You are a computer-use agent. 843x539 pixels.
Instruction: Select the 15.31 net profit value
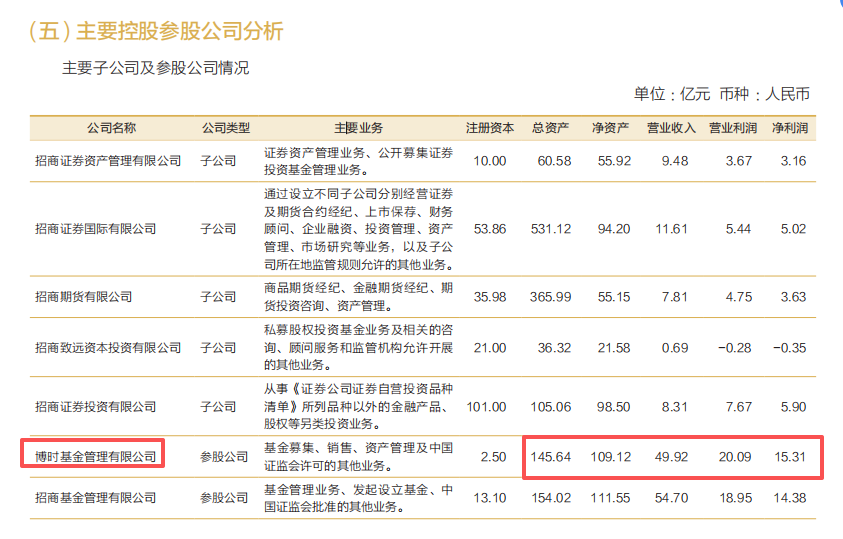pyautogui.click(x=792, y=457)
